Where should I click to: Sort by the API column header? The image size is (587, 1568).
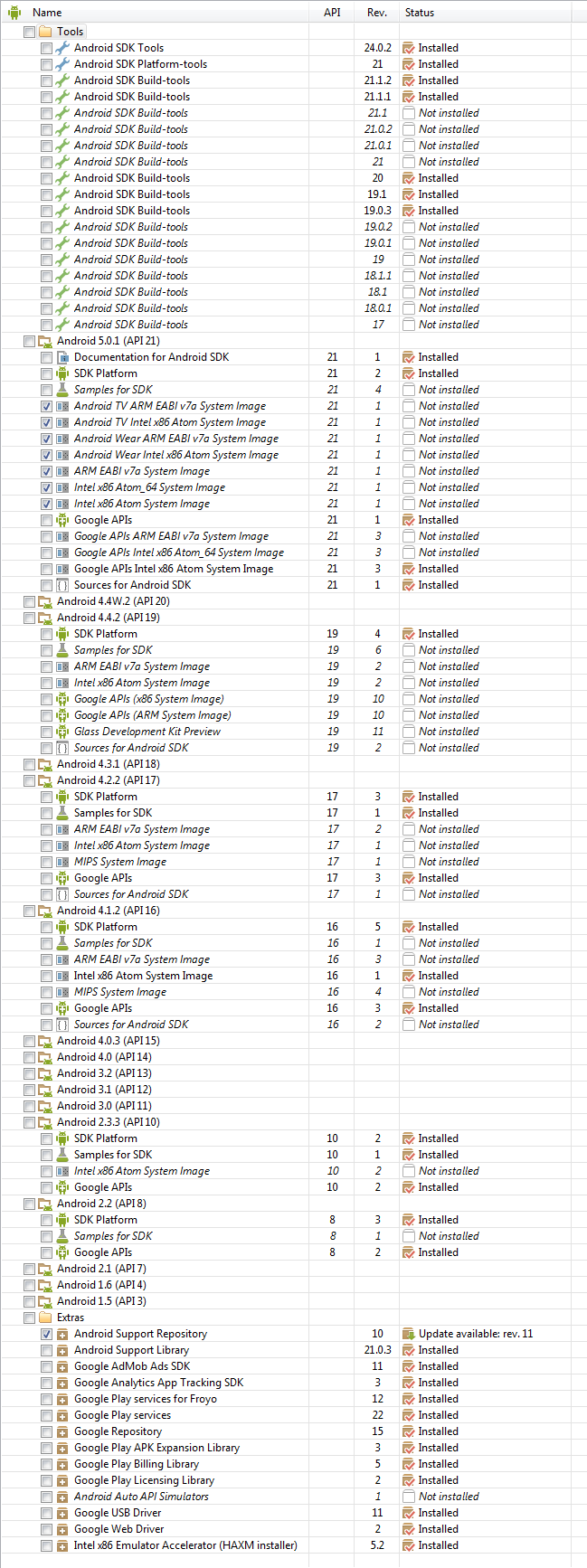pos(332,13)
